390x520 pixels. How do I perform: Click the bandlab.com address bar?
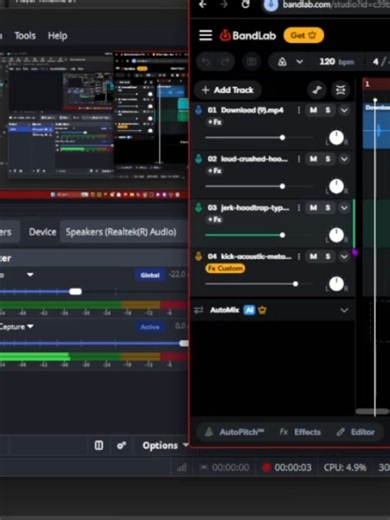pyautogui.click(x=327, y=5)
